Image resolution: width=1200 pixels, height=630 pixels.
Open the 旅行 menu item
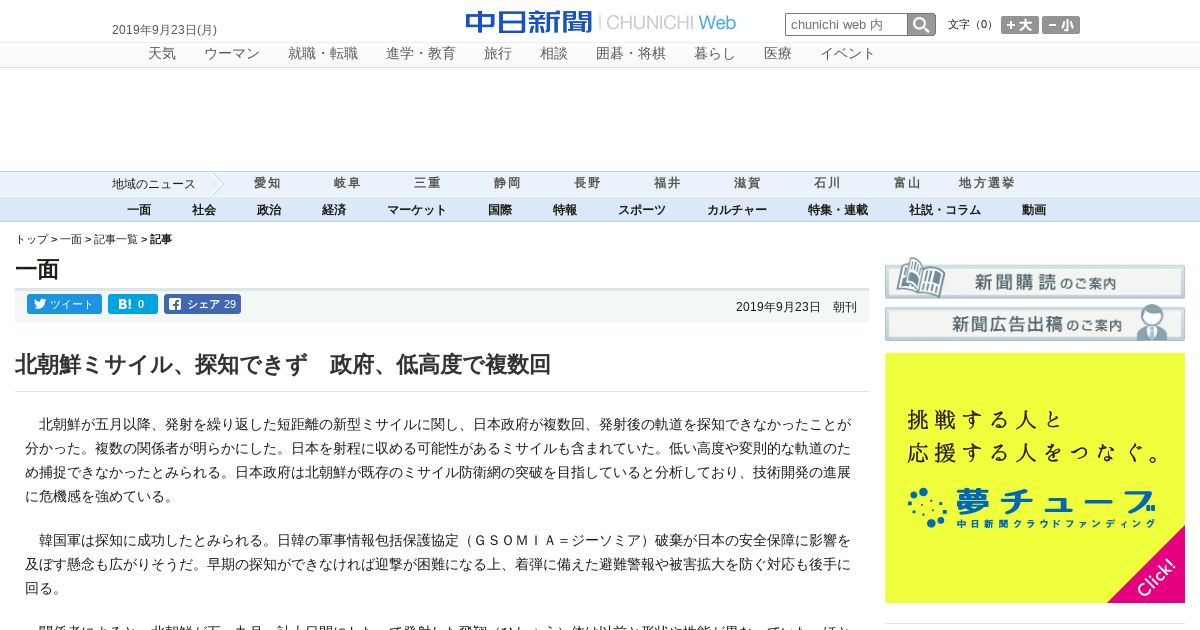(498, 54)
